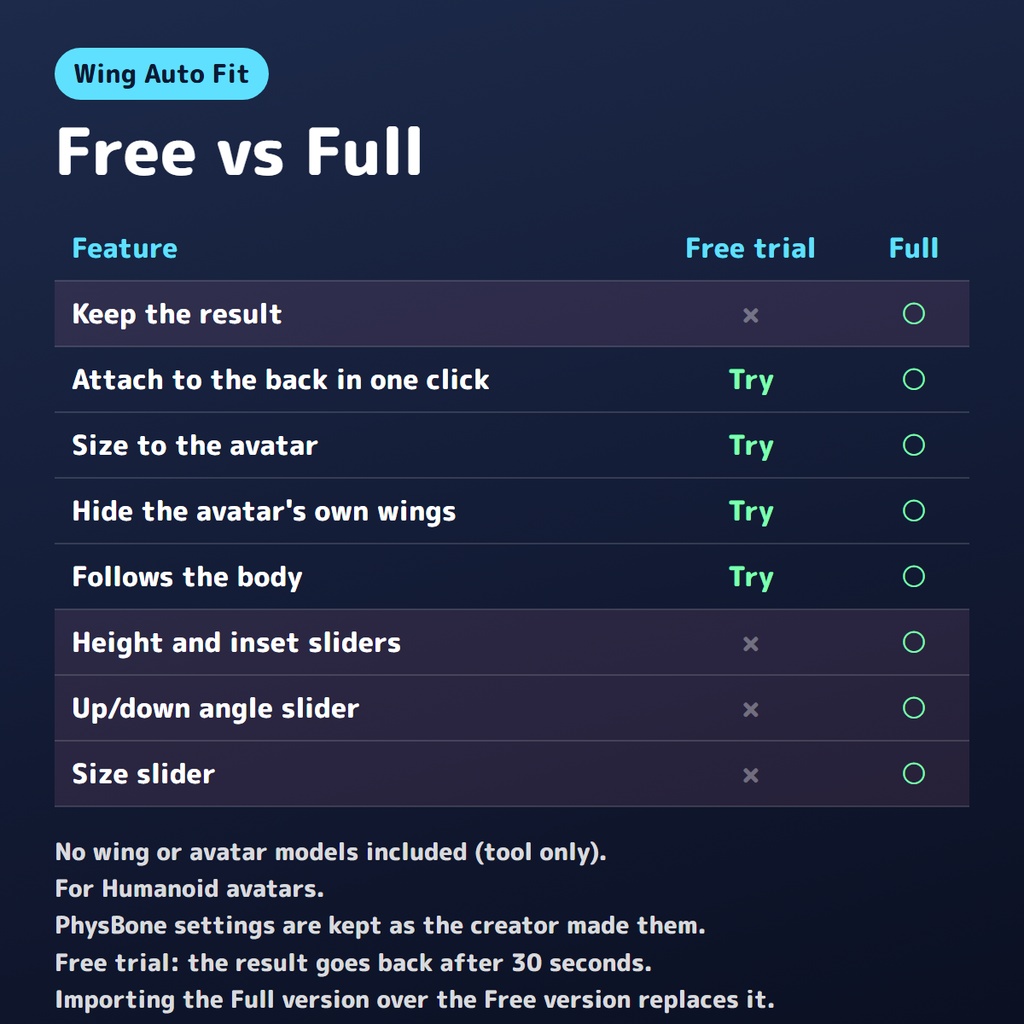Image resolution: width=1024 pixels, height=1024 pixels.
Task: Click the Full column header
Action: 913,248
